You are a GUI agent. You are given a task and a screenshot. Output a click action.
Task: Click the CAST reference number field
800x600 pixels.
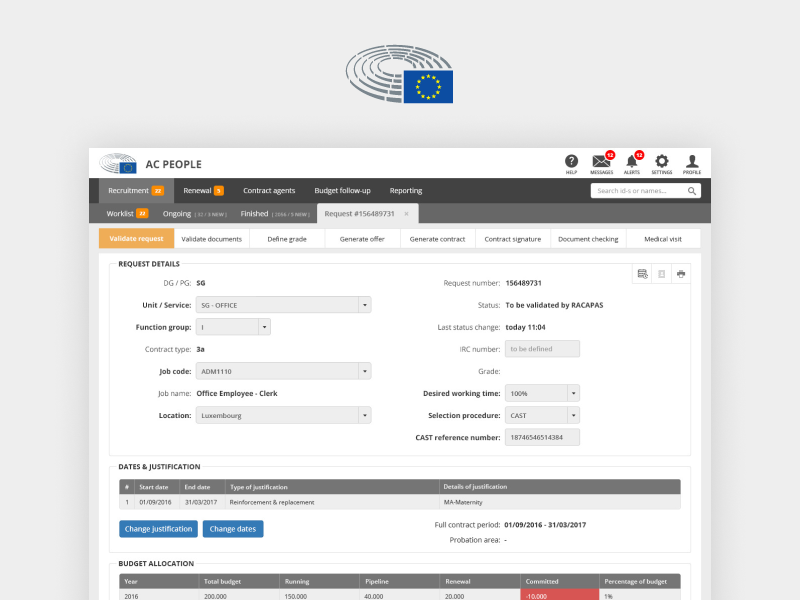pos(542,437)
